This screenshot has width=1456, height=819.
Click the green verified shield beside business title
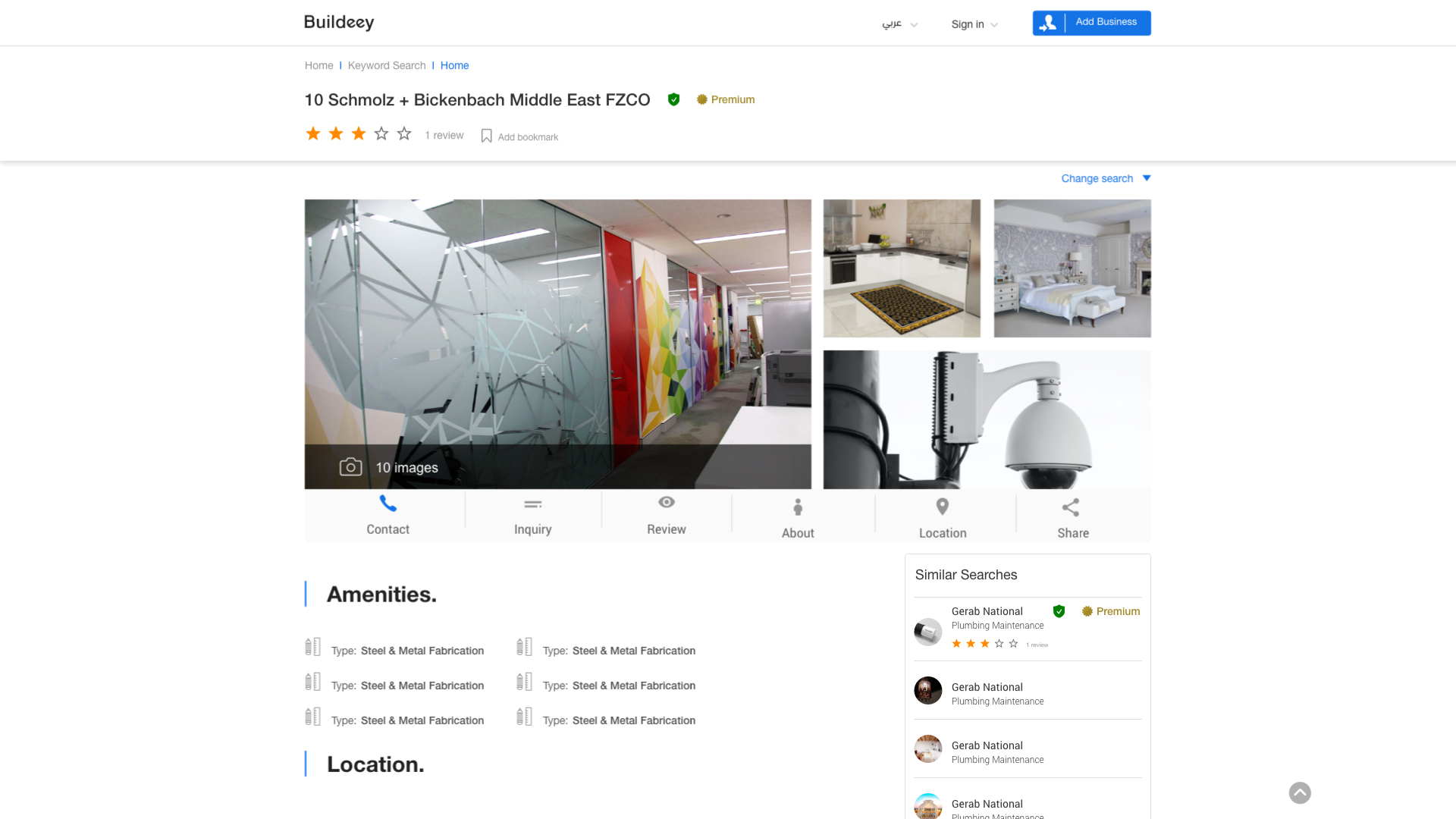[673, 99]
